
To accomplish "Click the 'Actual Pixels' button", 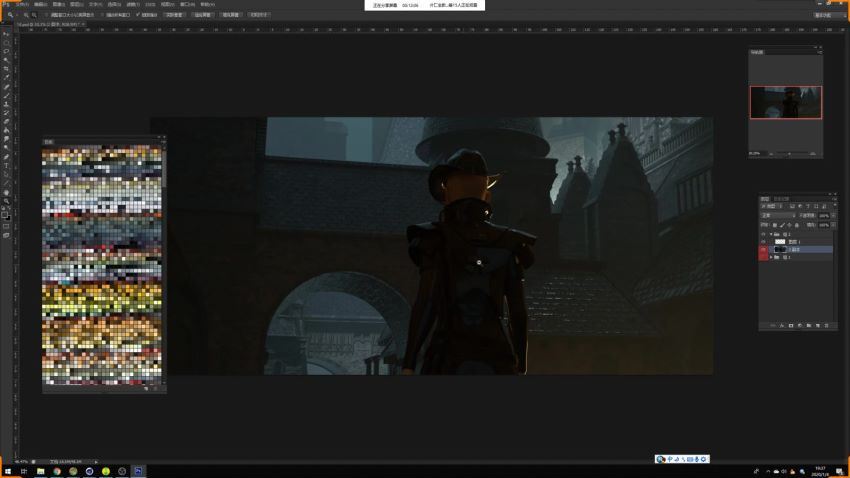I will click(x=175, y=15).
